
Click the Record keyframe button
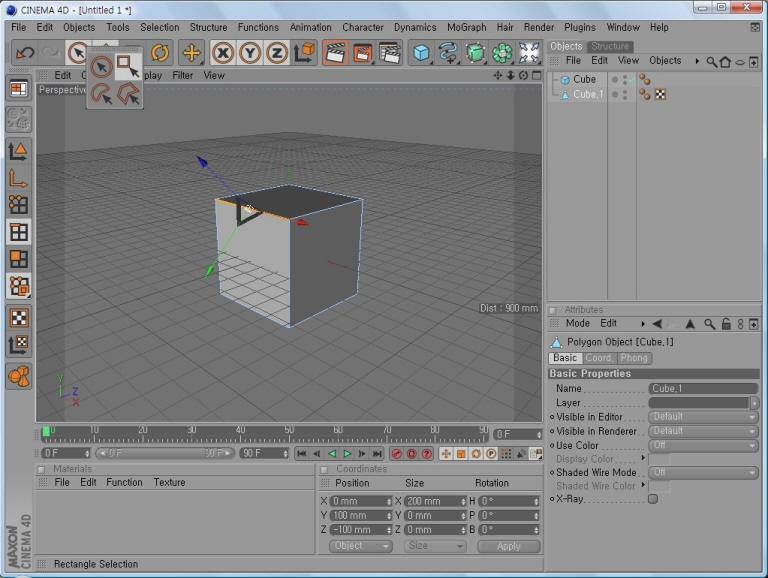[397, 454]
